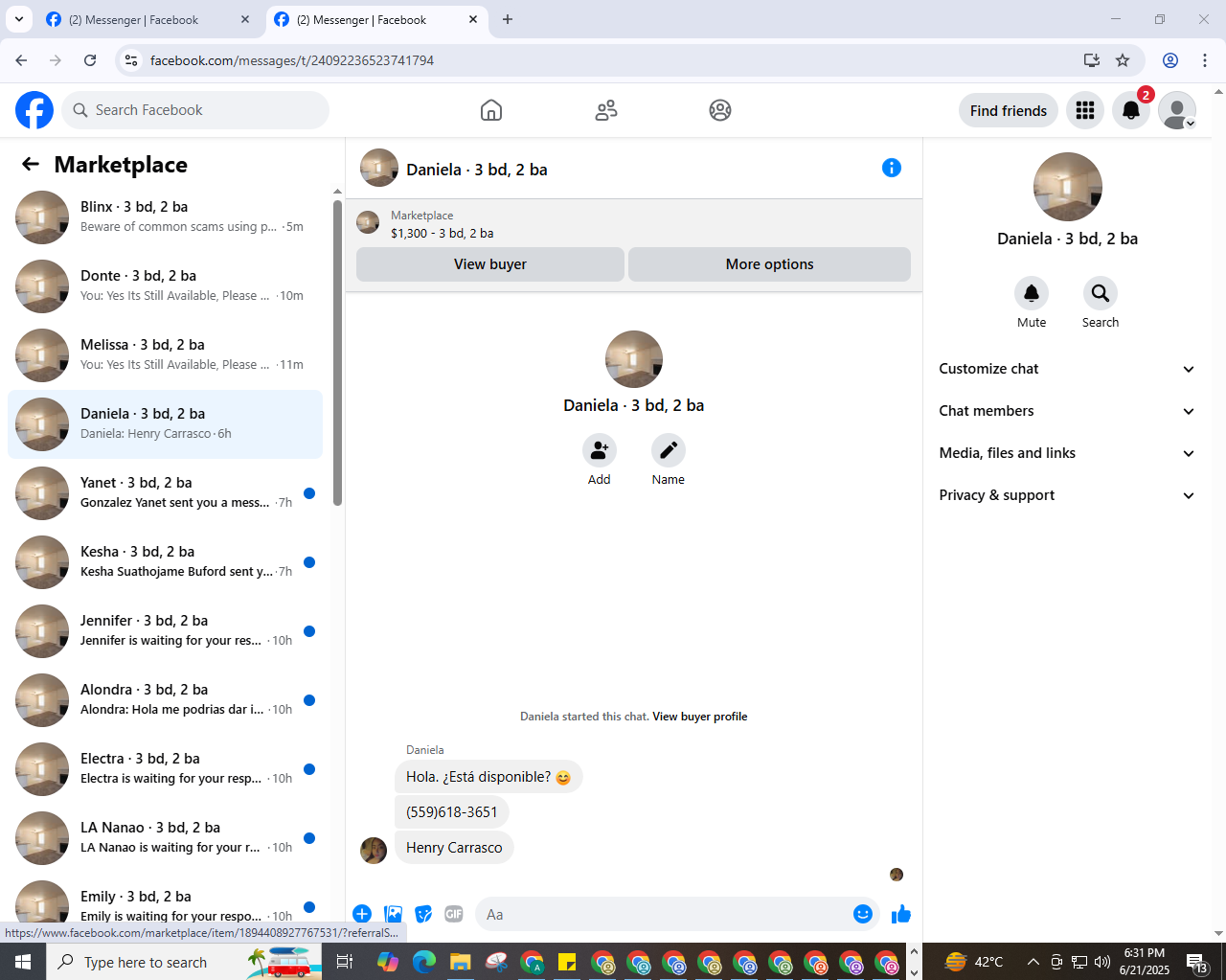Click the Find friends button

point(1009,110)
